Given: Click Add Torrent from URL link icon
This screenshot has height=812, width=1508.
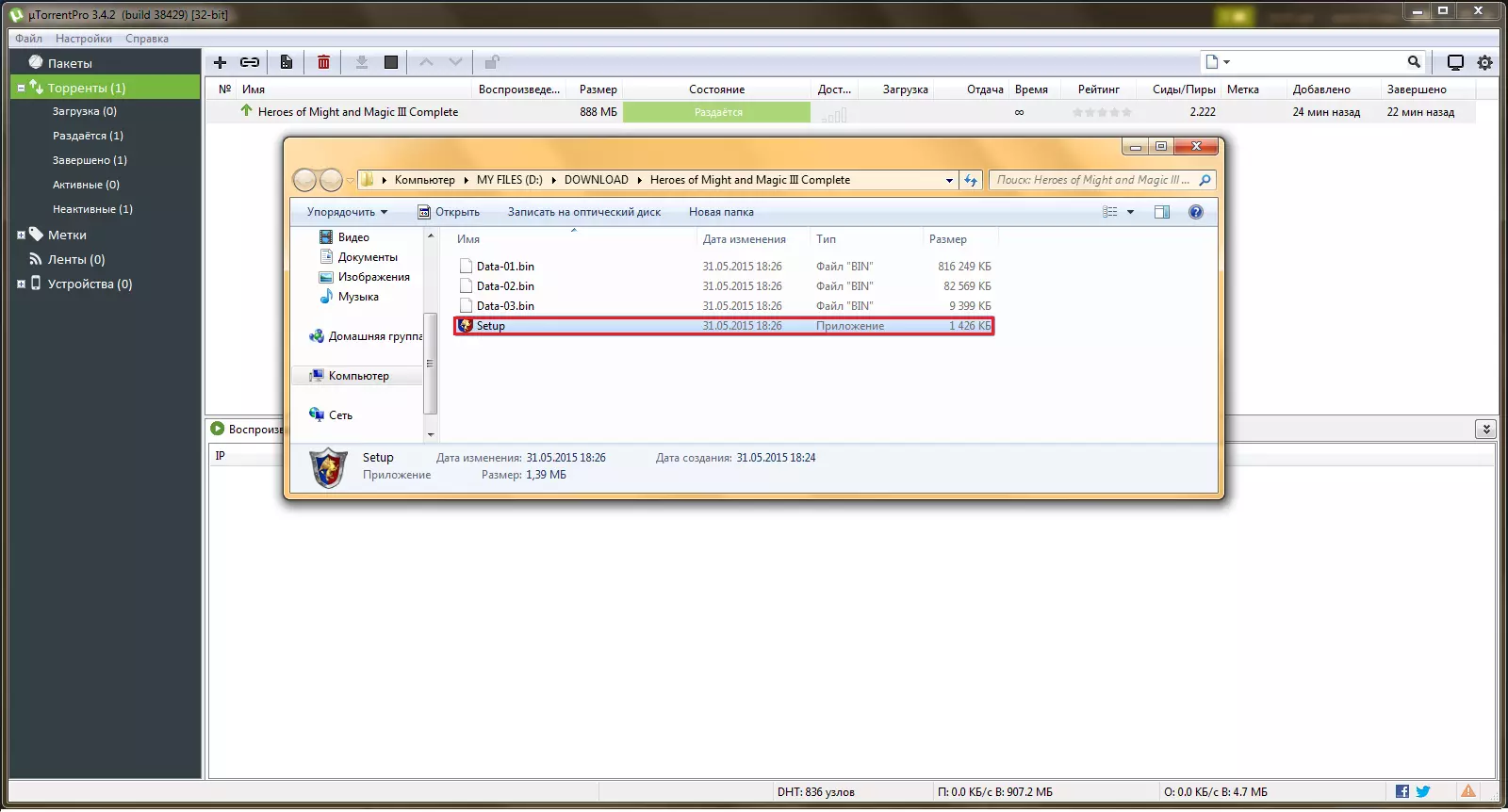Looking at the screenshot, I should tap(250, 62).
